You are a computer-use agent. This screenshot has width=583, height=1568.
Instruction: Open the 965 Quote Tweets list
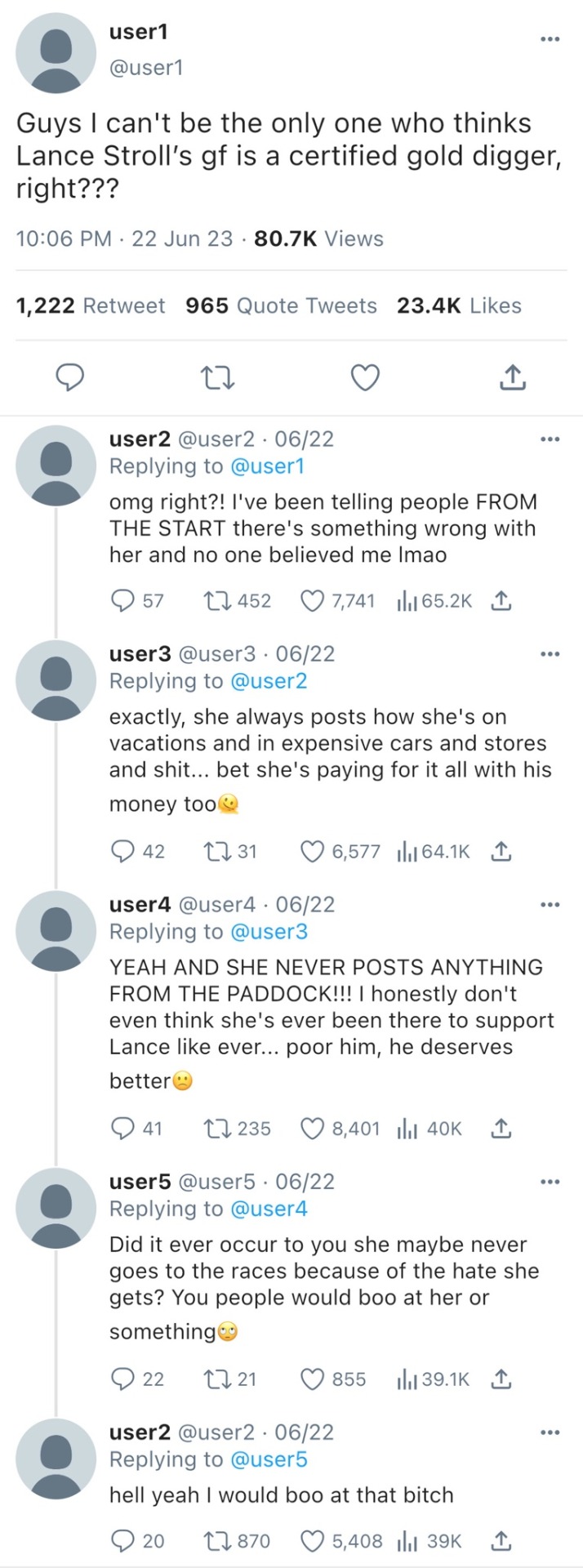click(281, 305)
